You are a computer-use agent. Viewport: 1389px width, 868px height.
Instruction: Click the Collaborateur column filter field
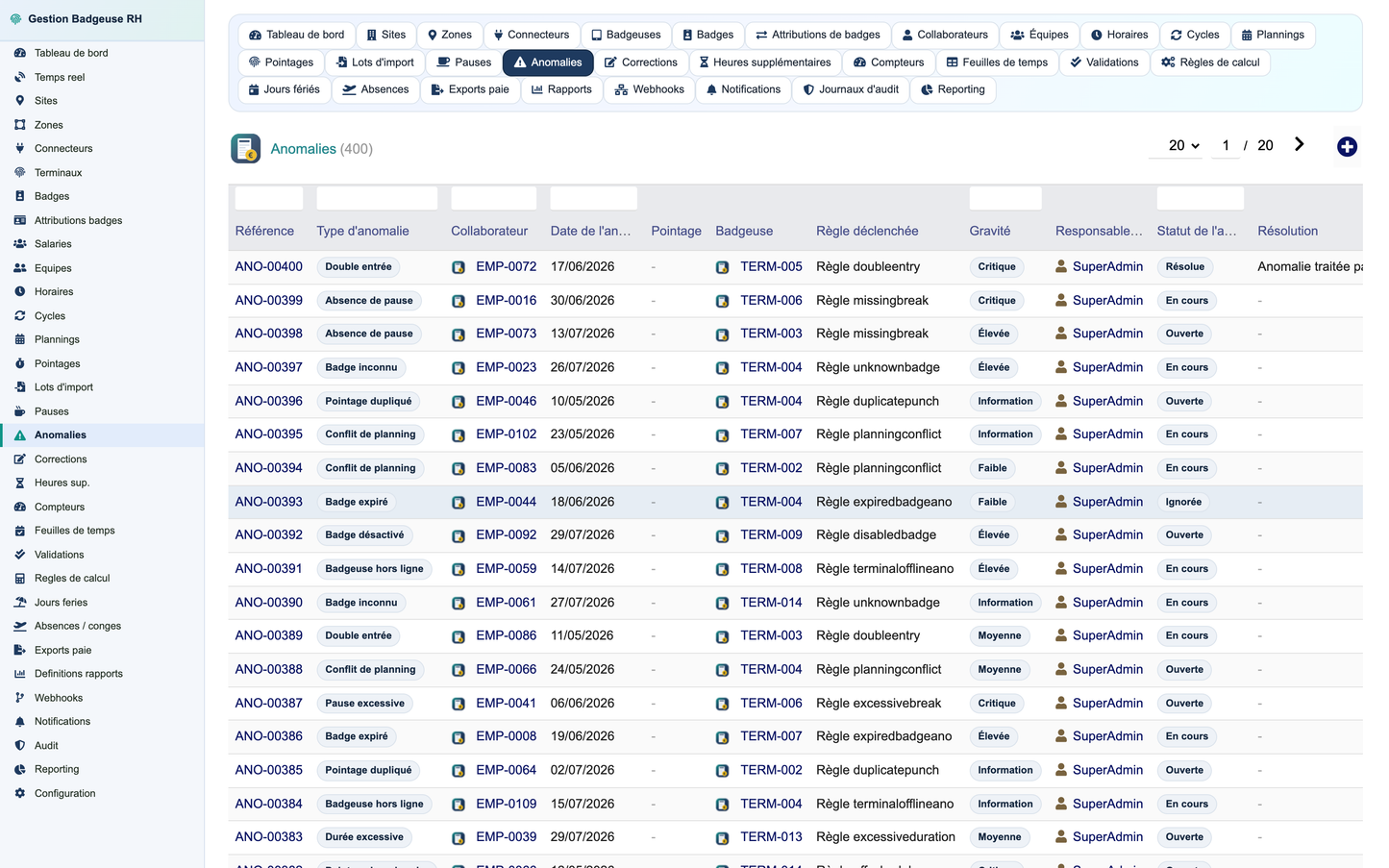coord(494,198)
